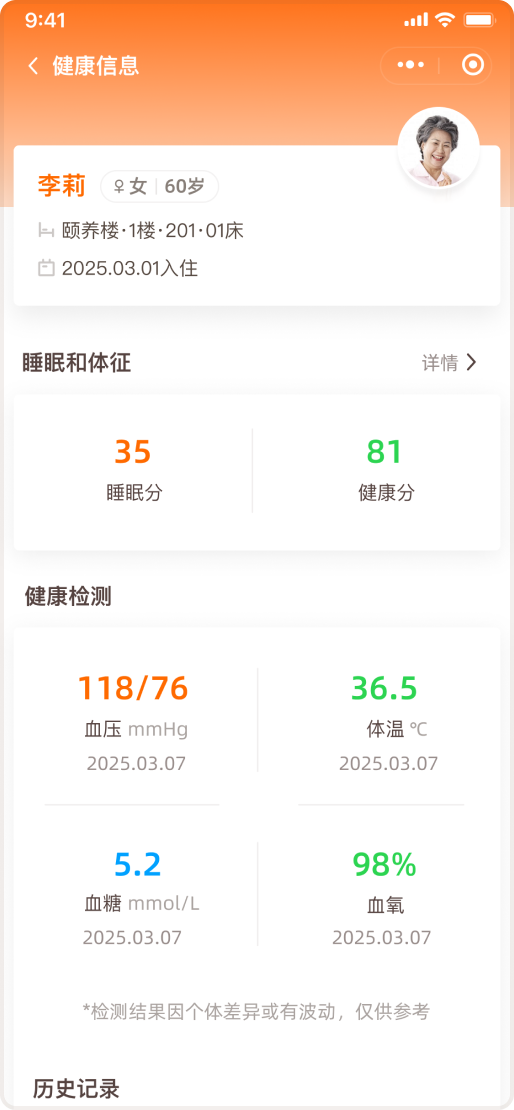Open the 血压 118/76 reading
This screenshot has height=1110, width=514.
[133, 722]
